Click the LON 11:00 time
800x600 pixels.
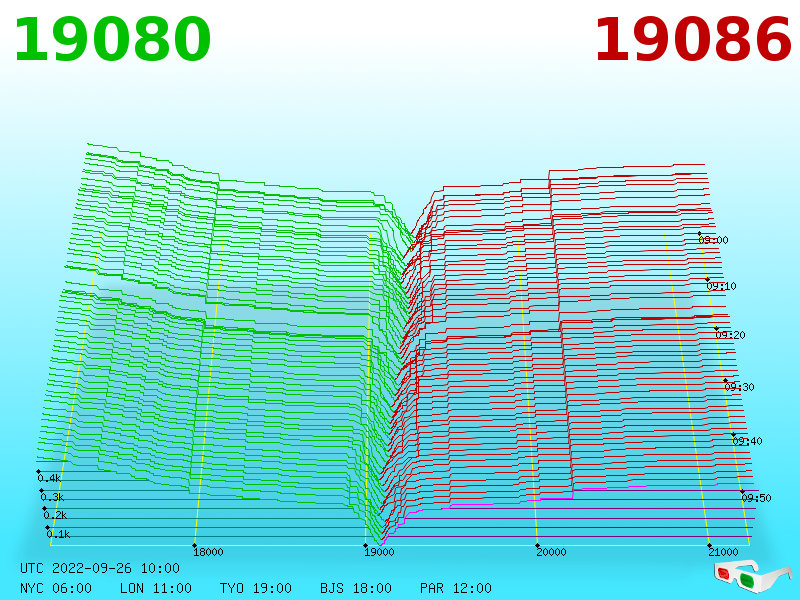click(156, 588)
